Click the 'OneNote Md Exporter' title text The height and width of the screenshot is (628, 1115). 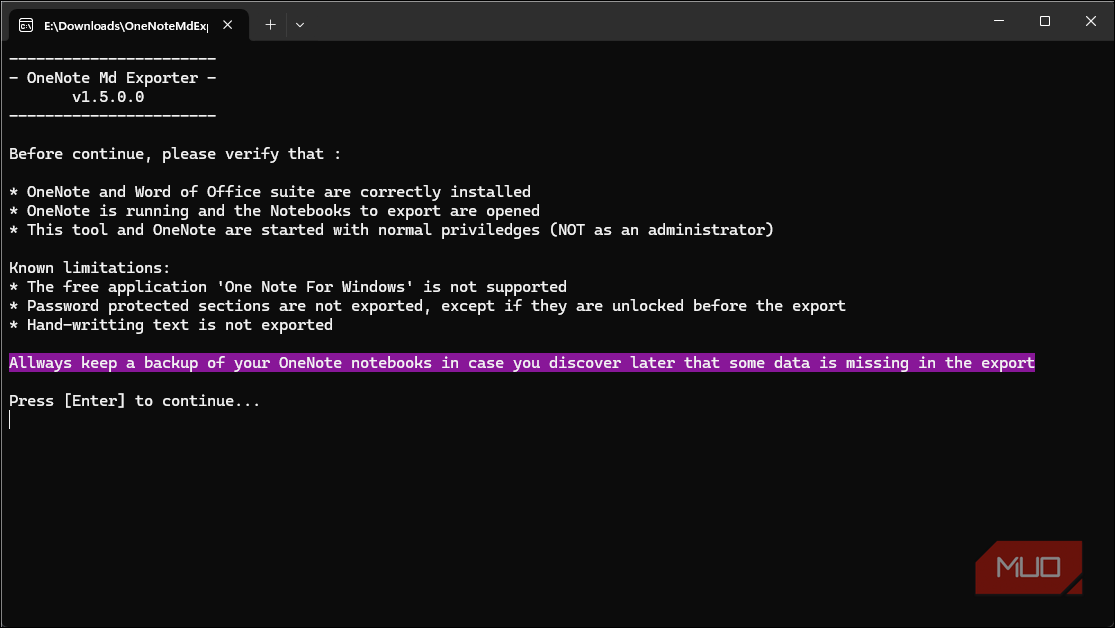112,78
